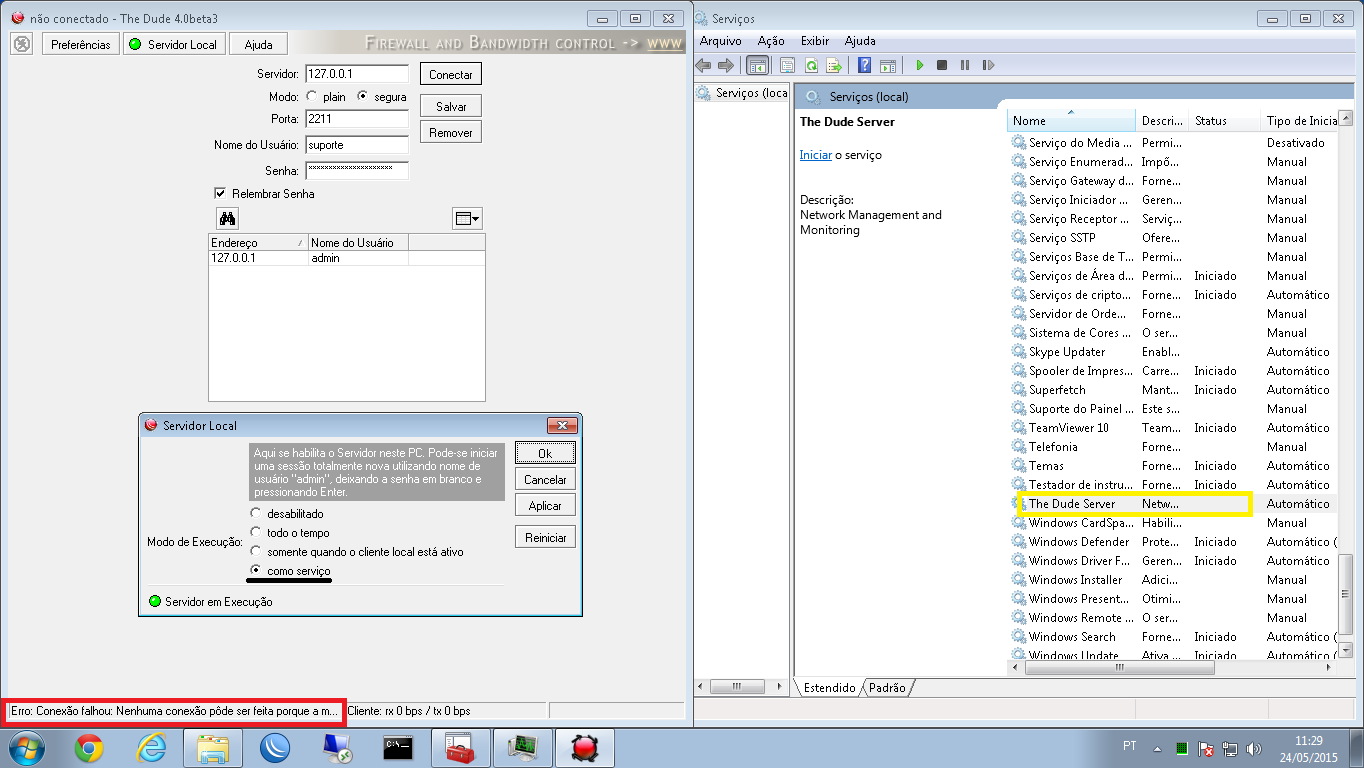Click the Export list icon in Serviços toolbar
The height and width of the screenshot is (768, 1364).
point(834,65)
